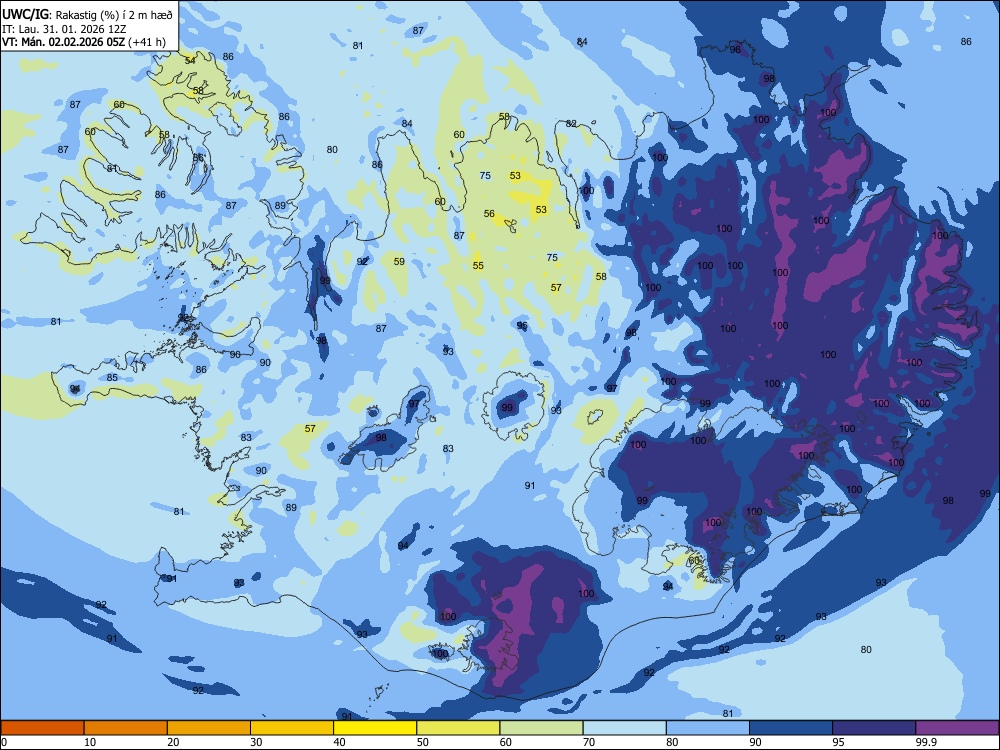Click the map value '54' in the northwest
This screenshot has height=750, width=1000.
tap(190, 61)
